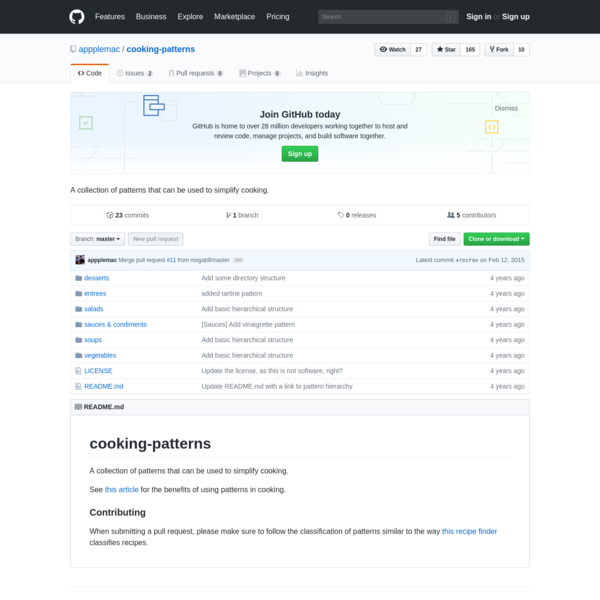Click the Pull requests icon
Image resolution: width=600 pixels, height=600 pixels.
171,73
